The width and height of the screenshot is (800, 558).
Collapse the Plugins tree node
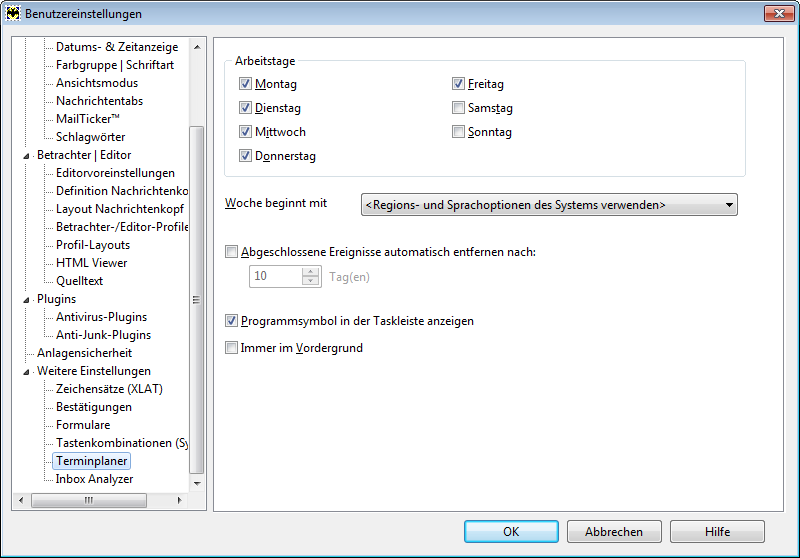click(26, 300)
